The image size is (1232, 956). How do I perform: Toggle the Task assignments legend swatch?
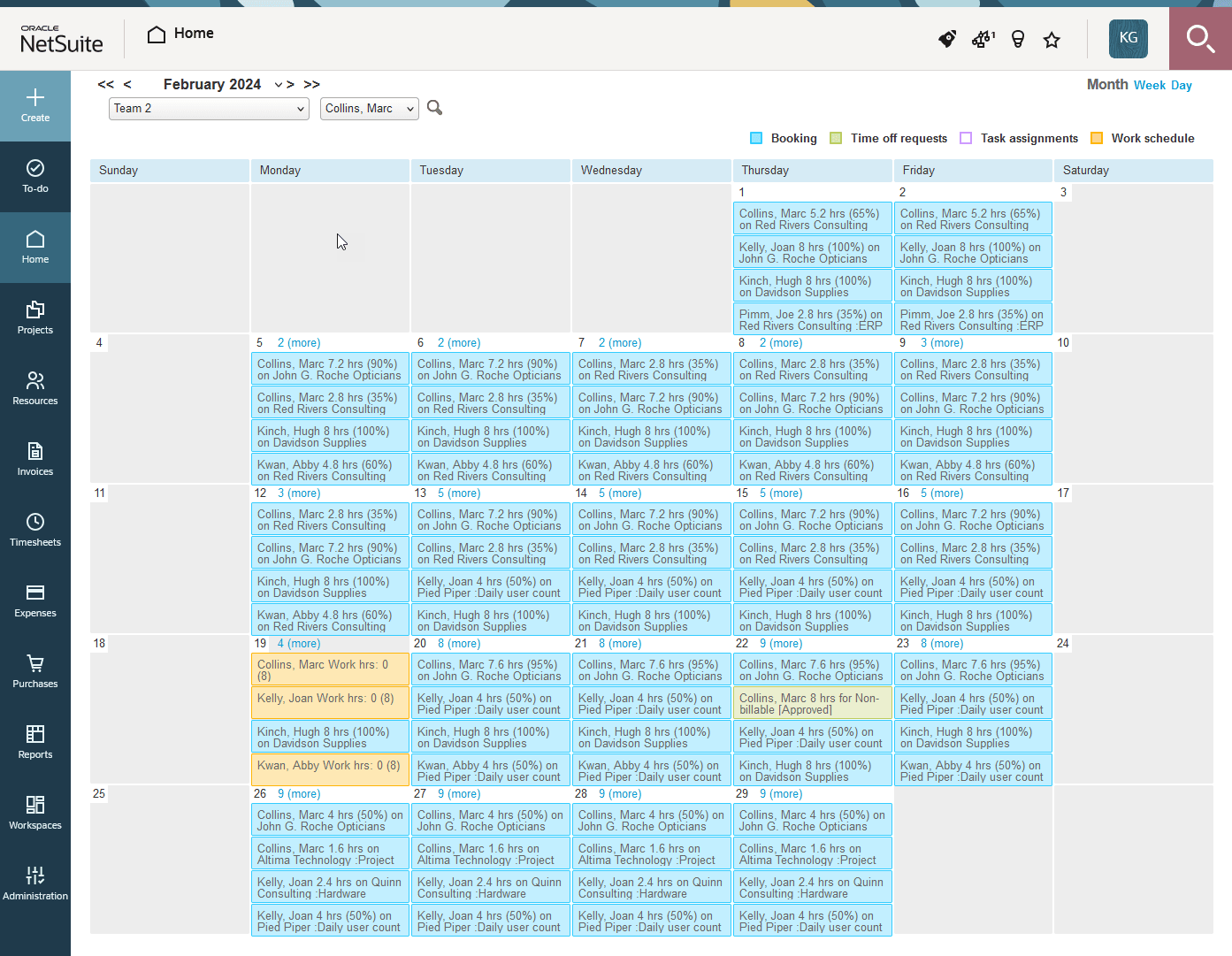click(966, 138)
